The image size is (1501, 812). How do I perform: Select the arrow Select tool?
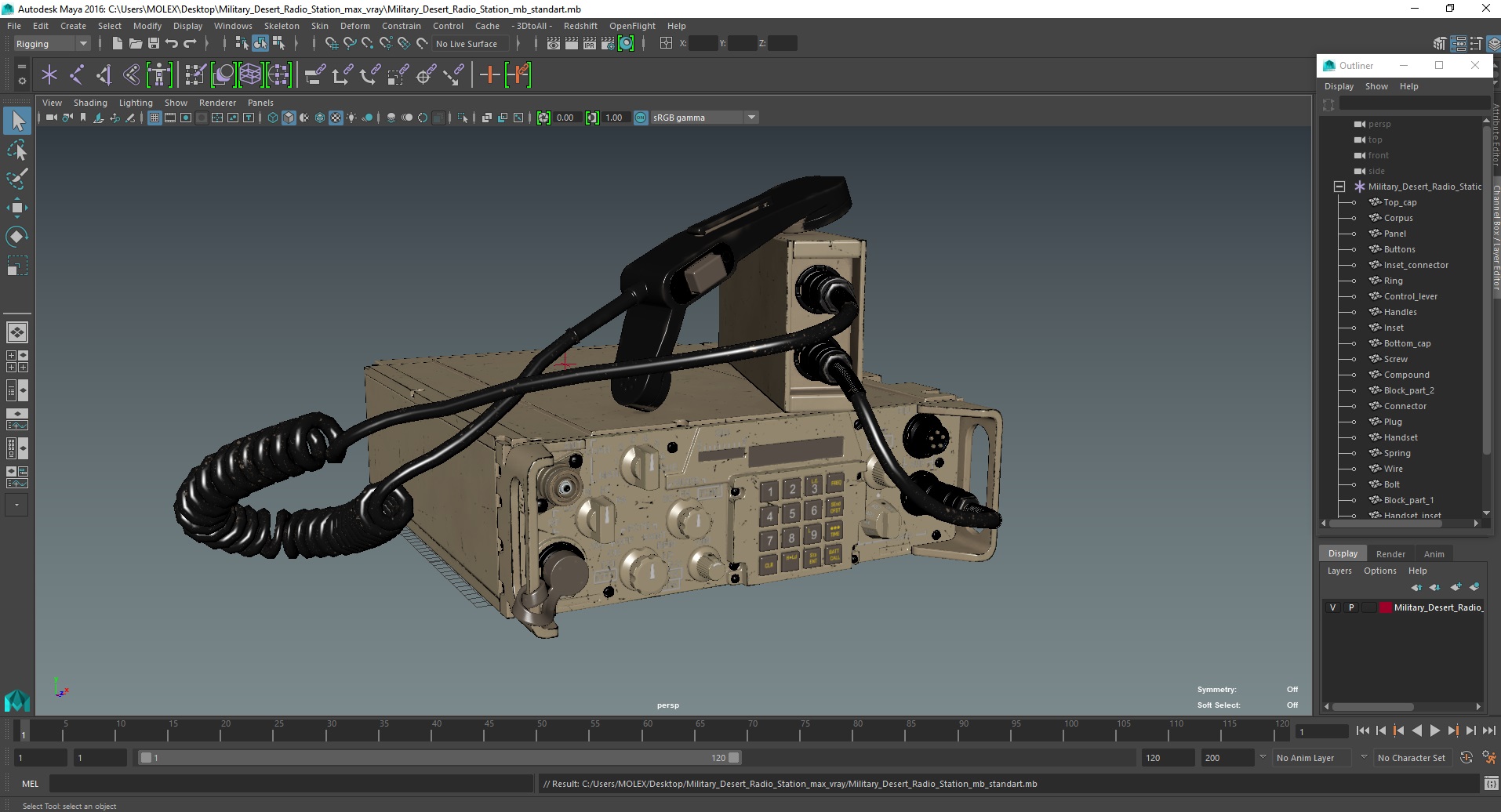(17, 121)
